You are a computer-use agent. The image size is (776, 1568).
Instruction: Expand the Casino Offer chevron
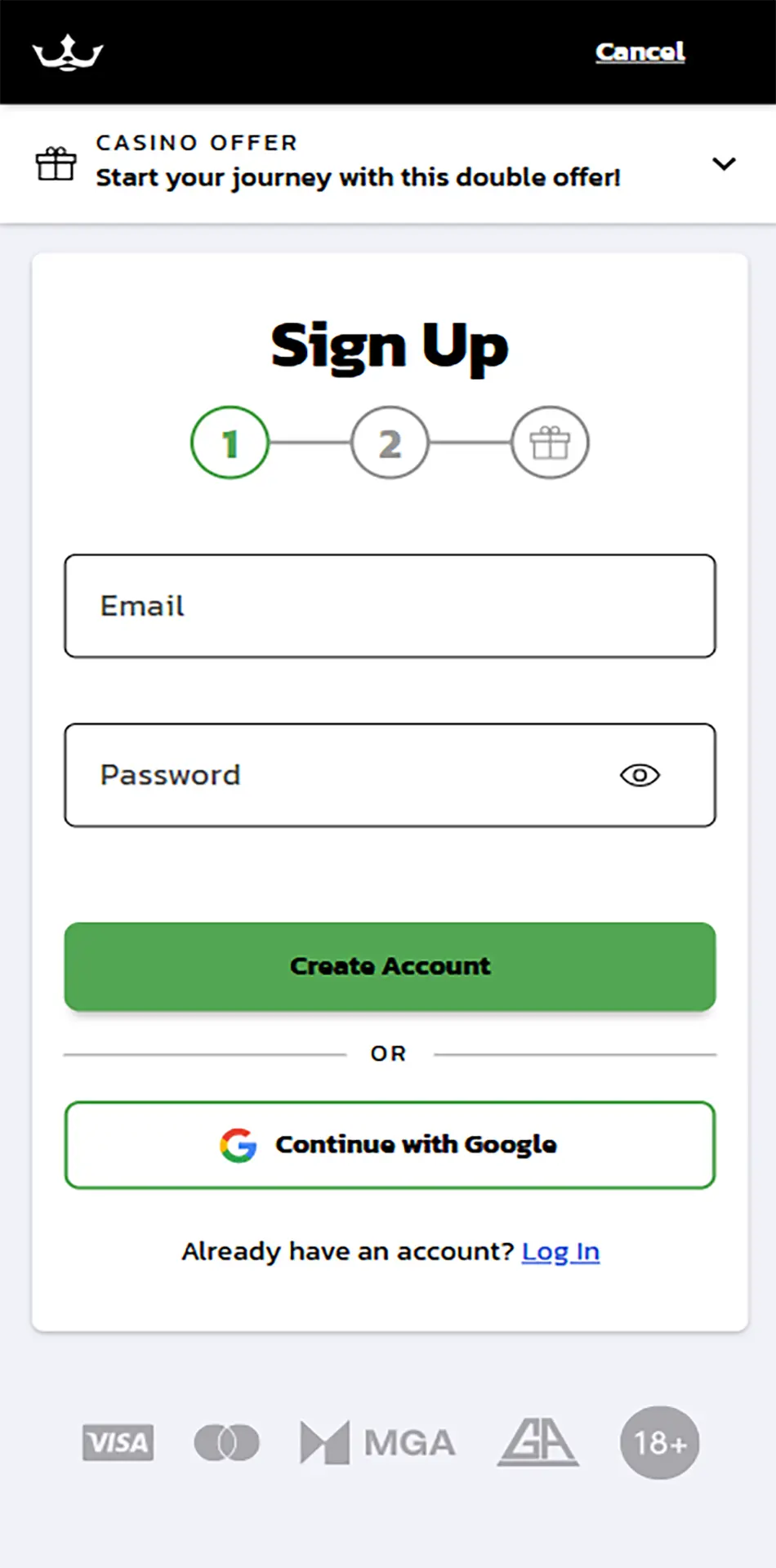click(724, 163)
